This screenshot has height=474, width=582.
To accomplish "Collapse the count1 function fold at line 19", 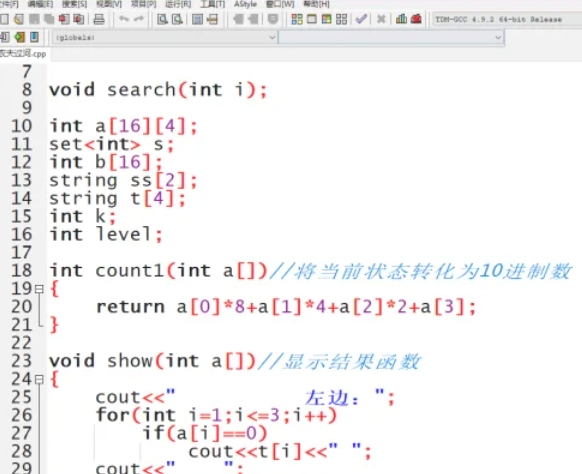I will pyautogui.click(x=39, y=289).
